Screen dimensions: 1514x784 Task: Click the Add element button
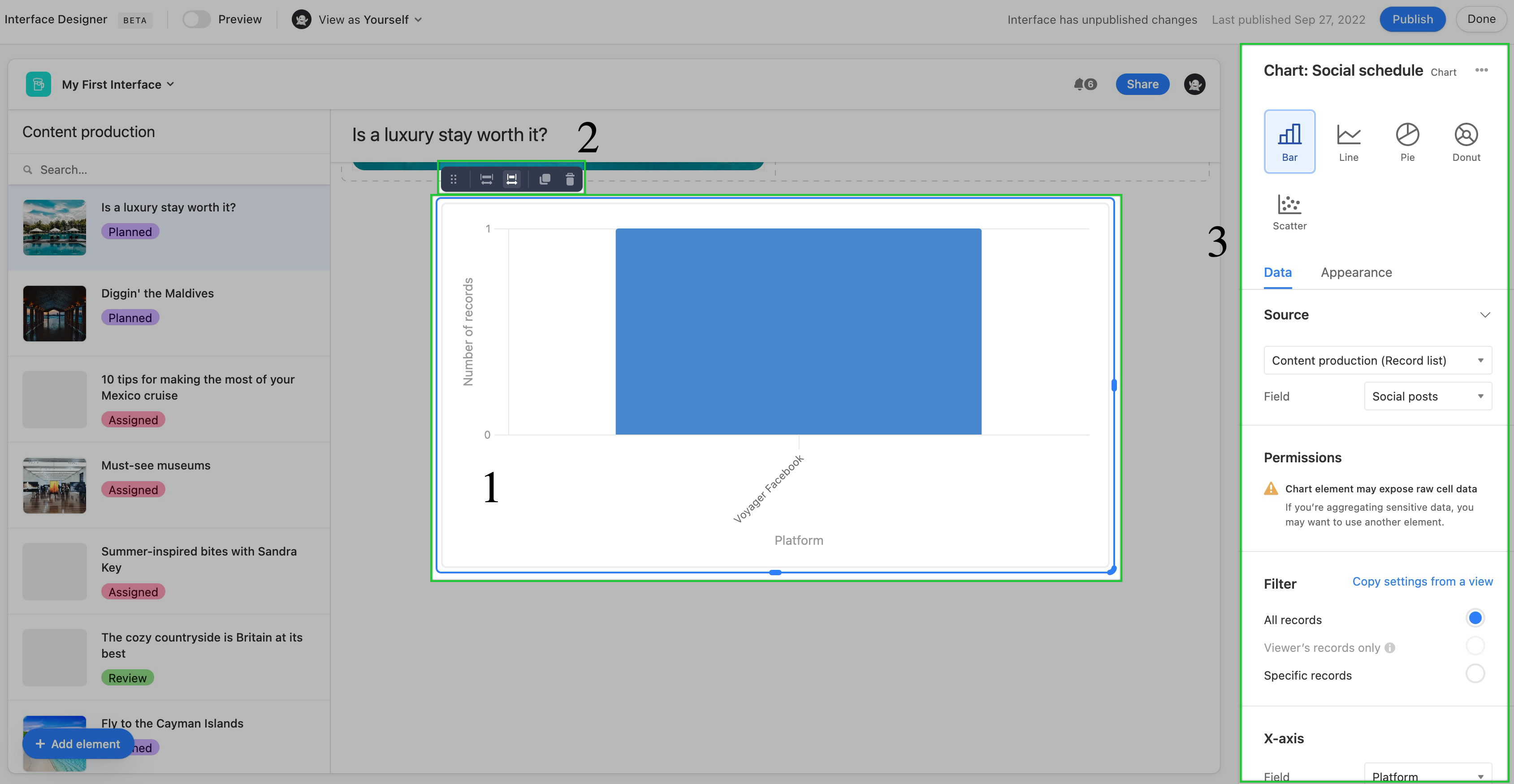pos(78,744)
